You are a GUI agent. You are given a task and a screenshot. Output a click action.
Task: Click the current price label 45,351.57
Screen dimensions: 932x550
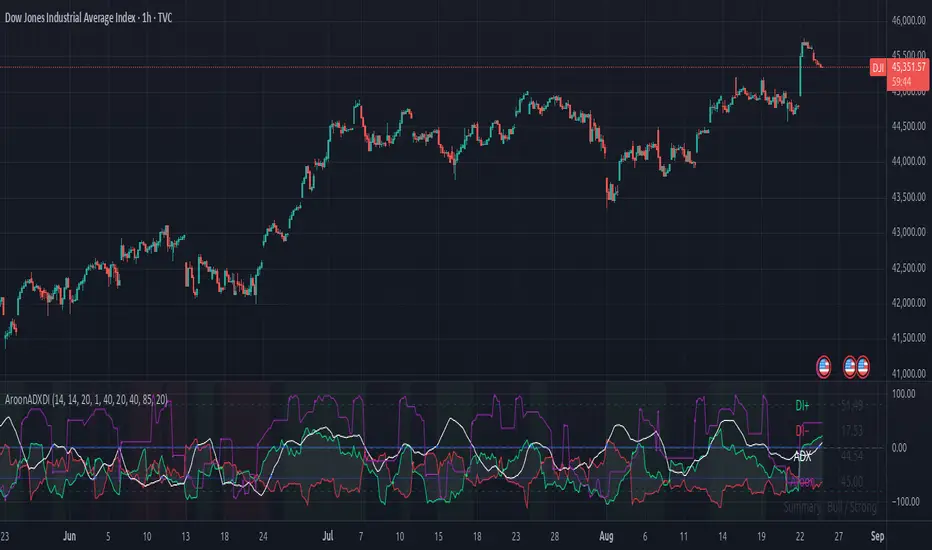pos(908,67)
